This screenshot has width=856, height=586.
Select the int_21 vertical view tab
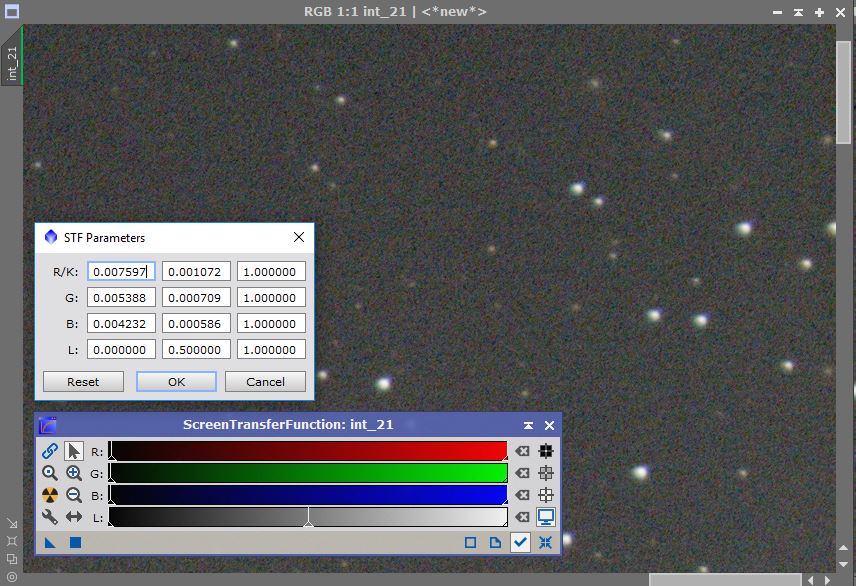12,61
